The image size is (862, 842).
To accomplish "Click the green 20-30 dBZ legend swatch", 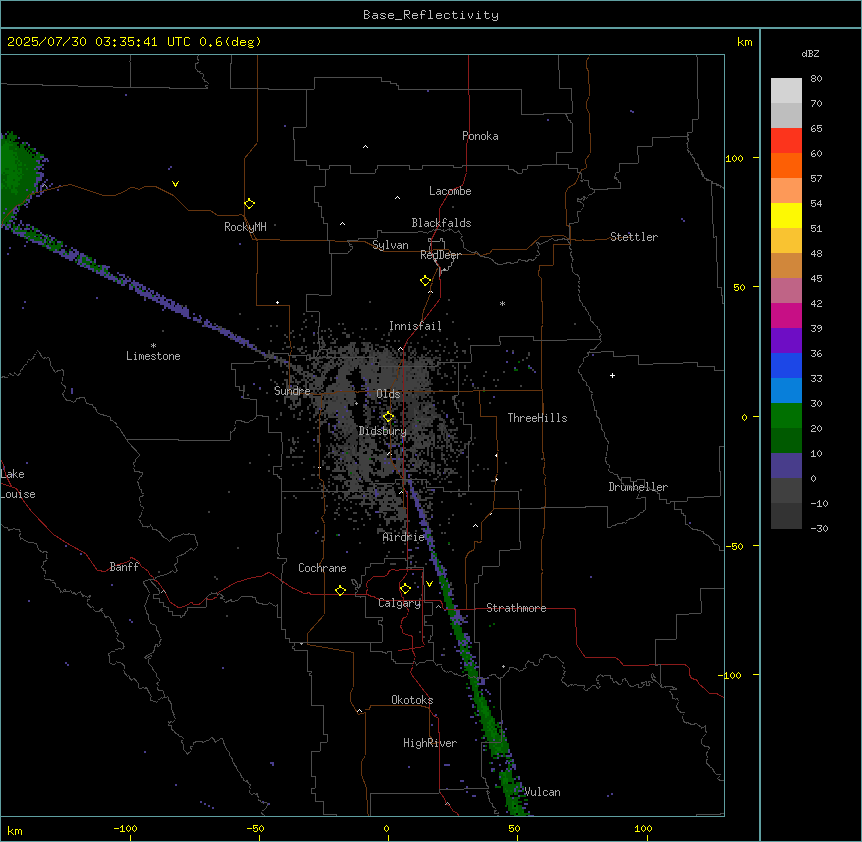I will (786, 416).
